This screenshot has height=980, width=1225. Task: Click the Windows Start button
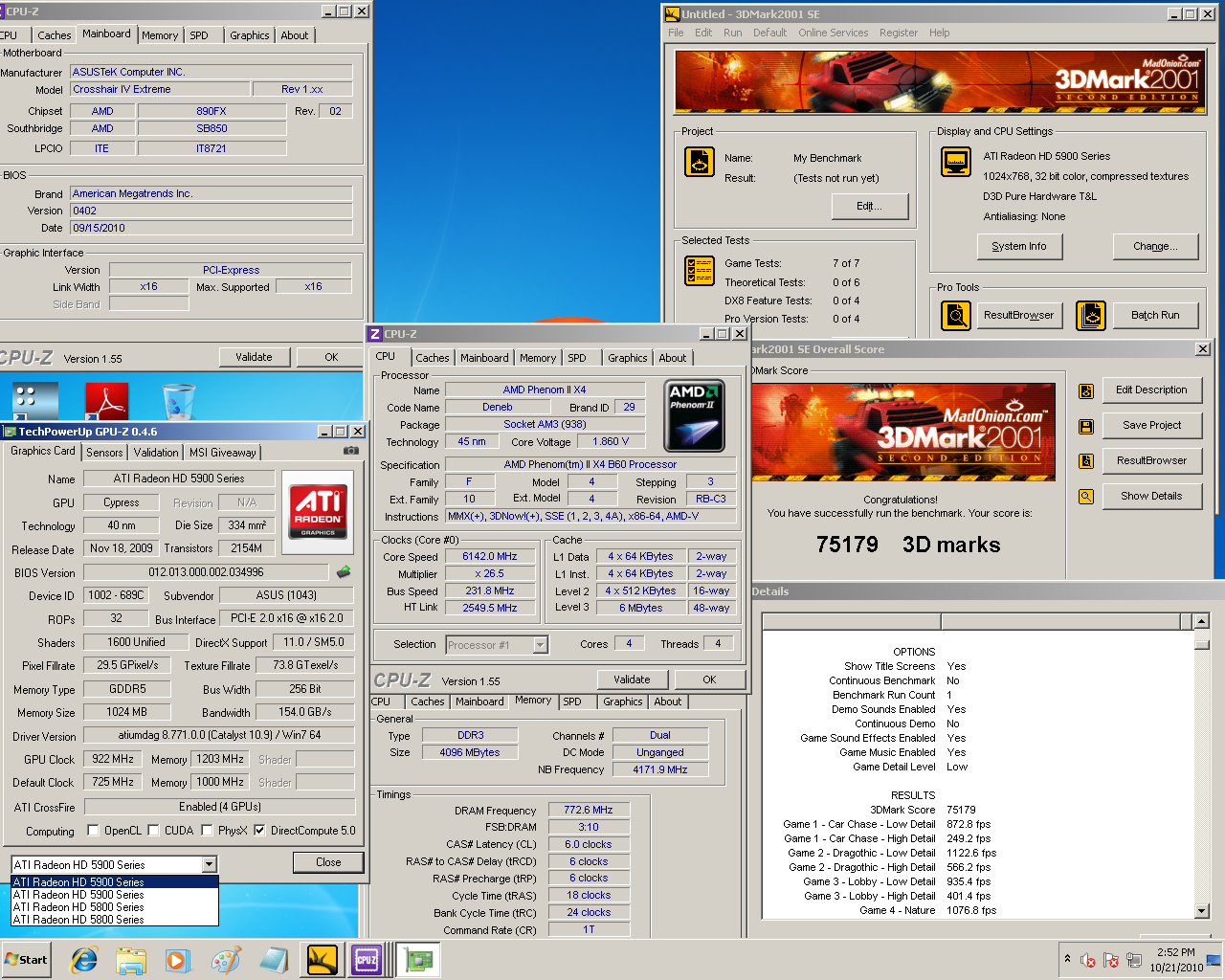coord(26,960)
